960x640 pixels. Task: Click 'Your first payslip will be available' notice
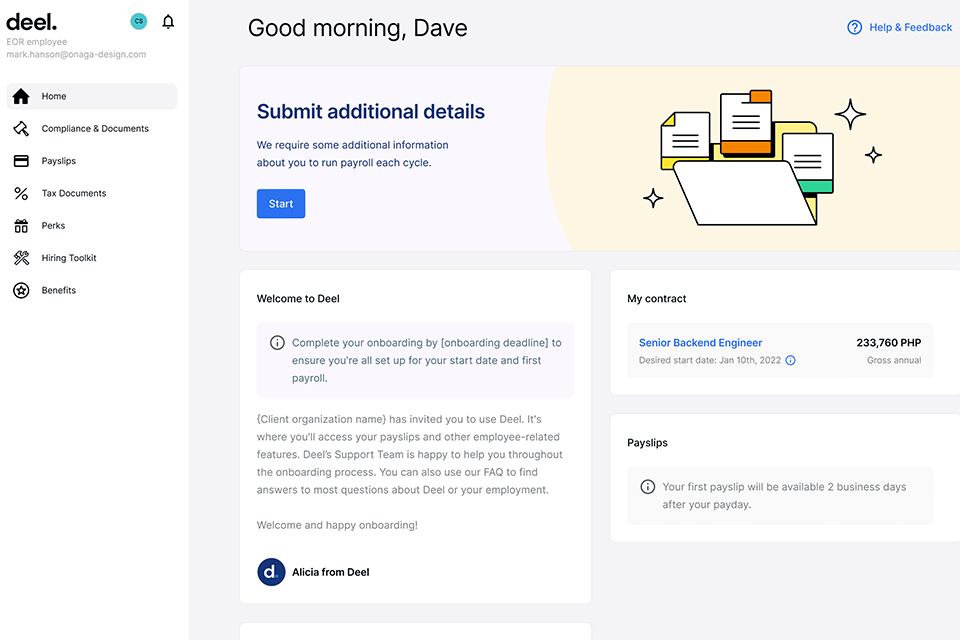784,495
